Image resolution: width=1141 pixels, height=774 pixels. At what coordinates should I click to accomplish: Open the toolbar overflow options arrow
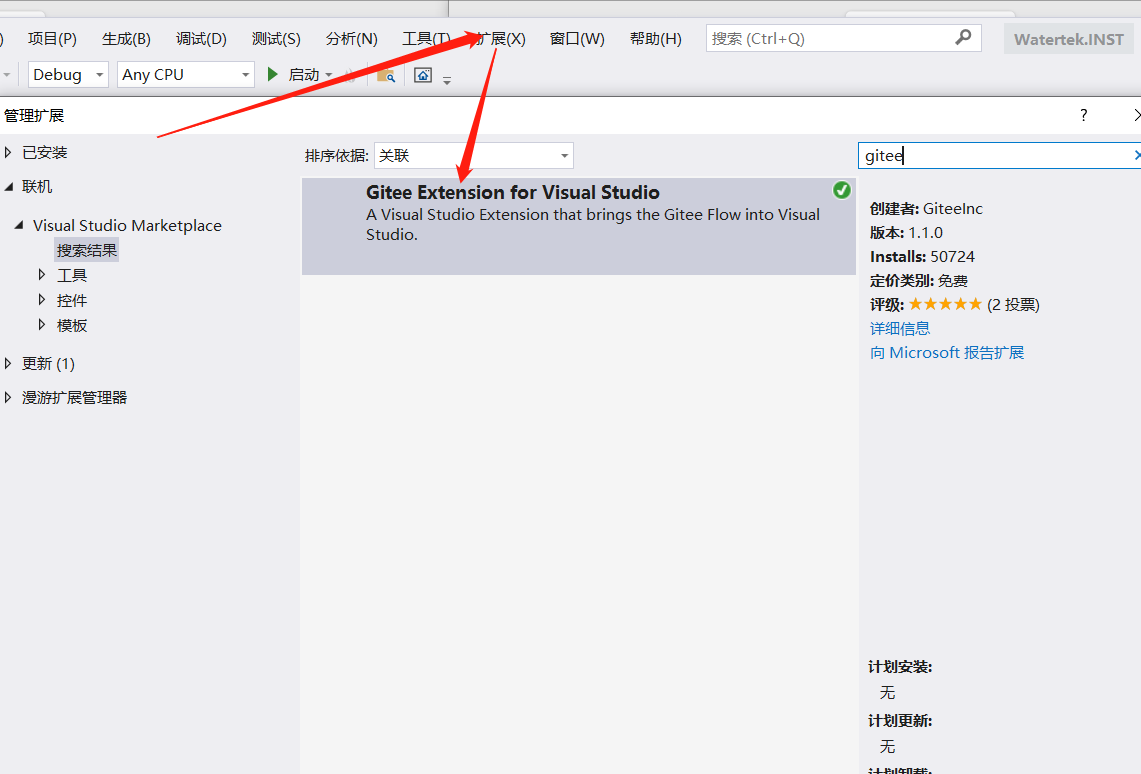point(447,77)
